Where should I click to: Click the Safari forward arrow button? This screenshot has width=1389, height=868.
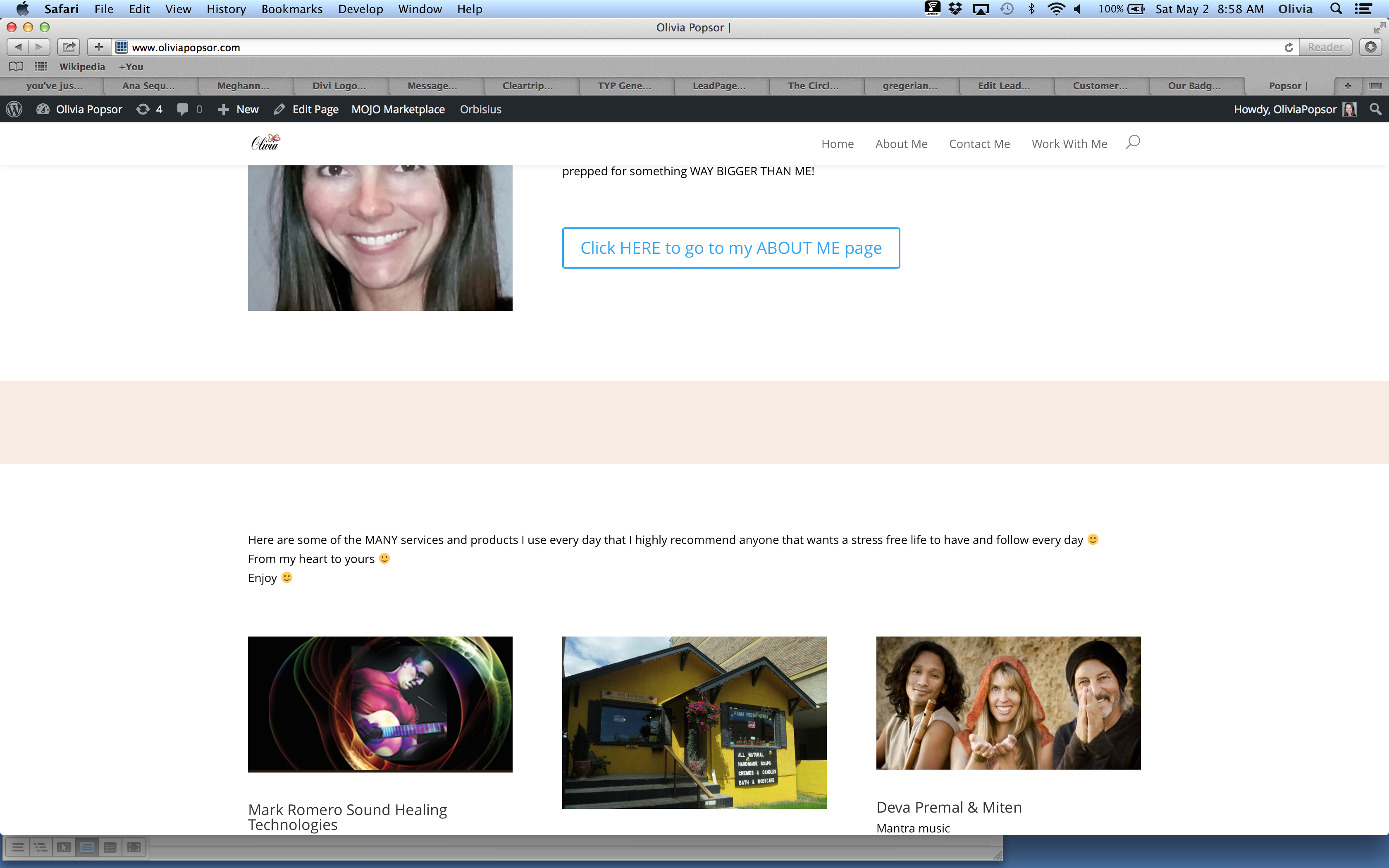(39, 47)
